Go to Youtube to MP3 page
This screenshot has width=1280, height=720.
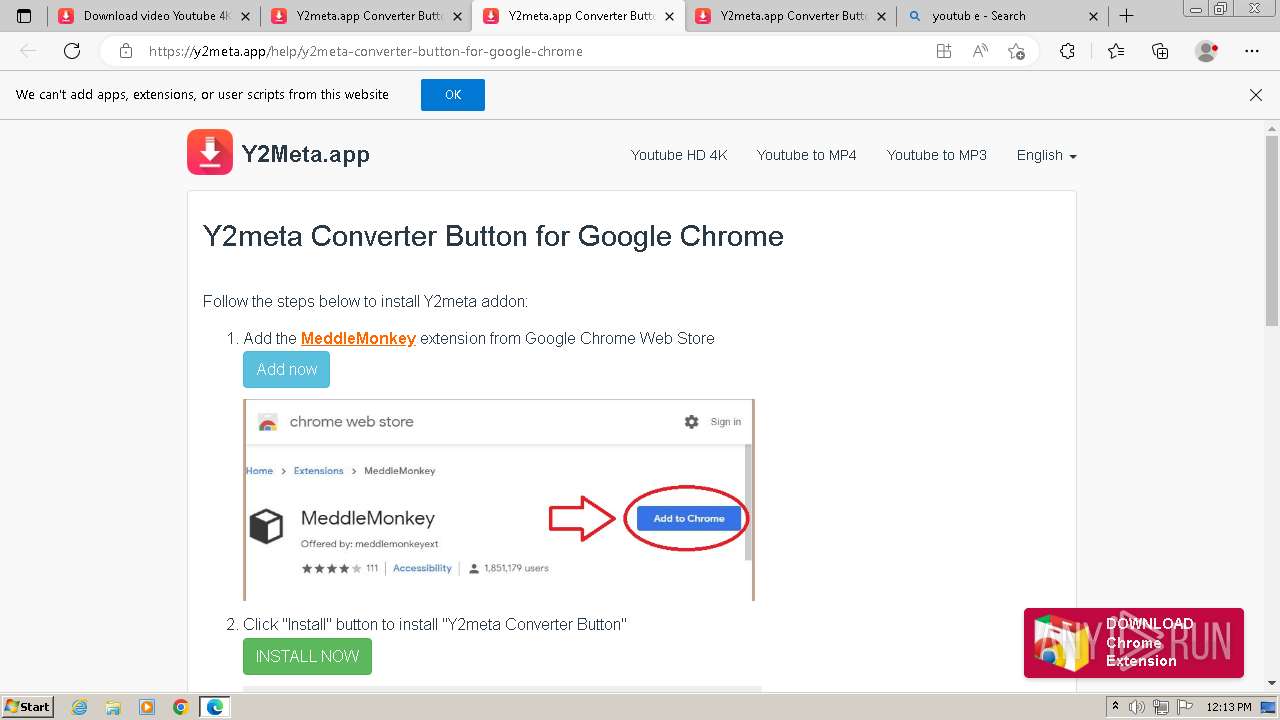[x=936, y=155]
